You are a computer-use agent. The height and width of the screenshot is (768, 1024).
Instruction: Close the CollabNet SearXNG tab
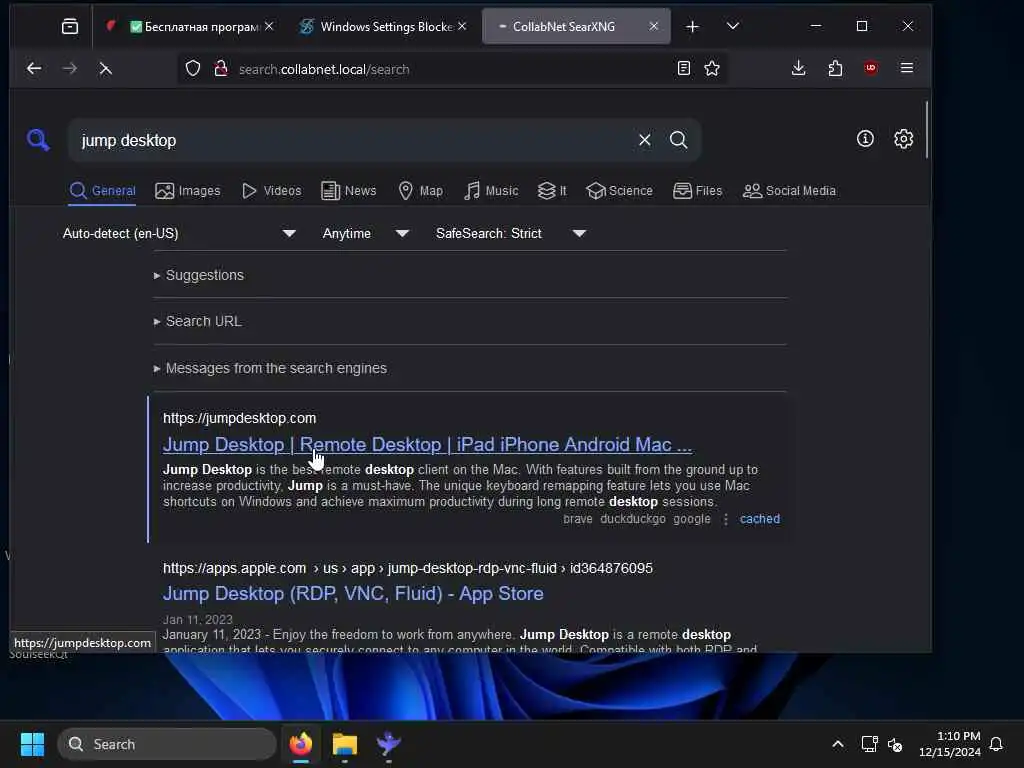tap(654, 26)
